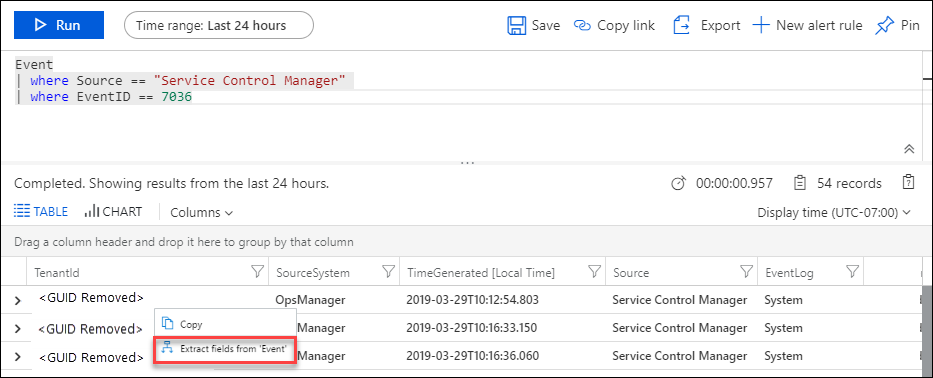Open the Time range Last 24 hours picker

point(218,26)
